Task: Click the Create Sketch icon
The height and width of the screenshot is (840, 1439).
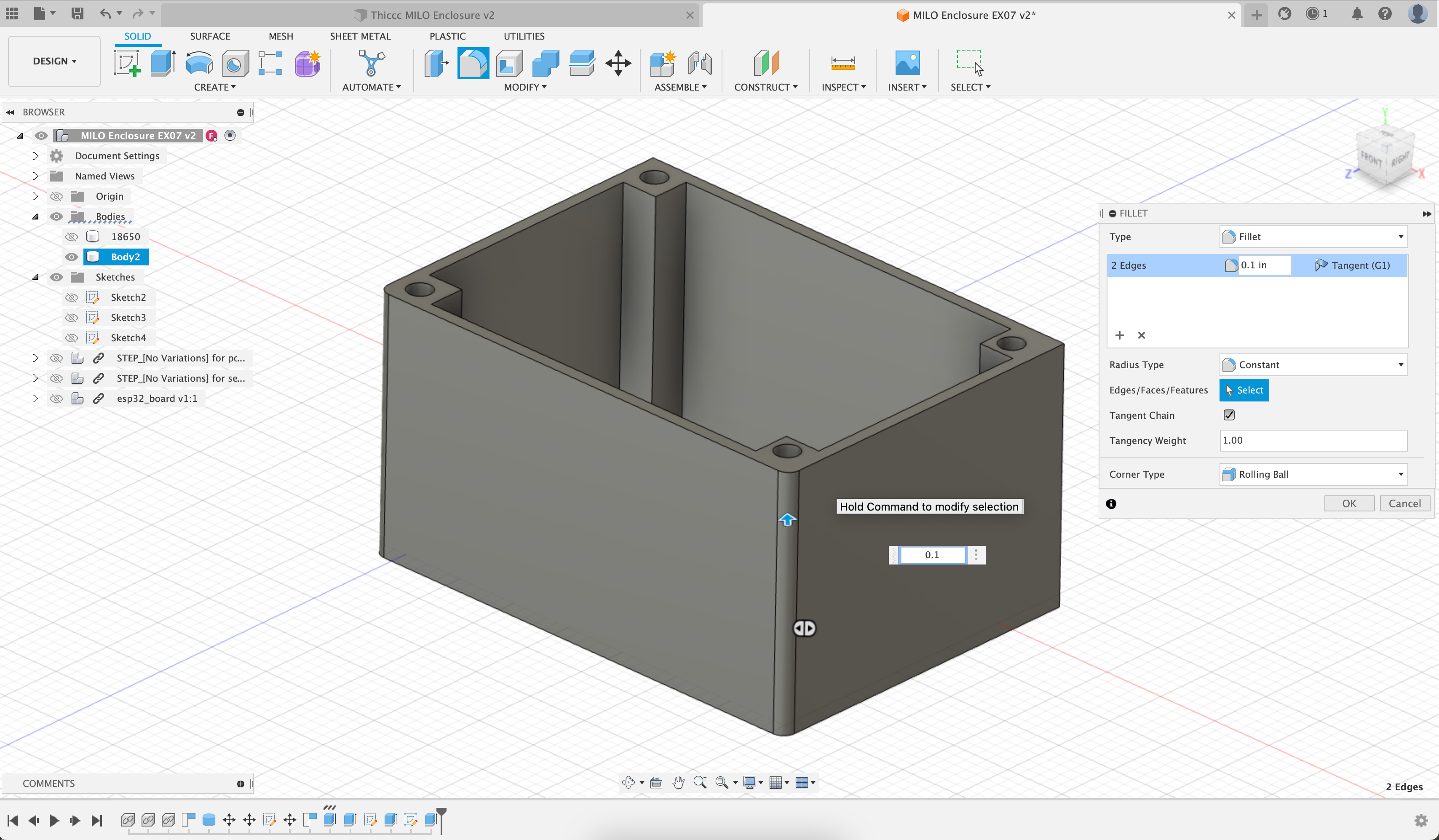Action: 127,63
